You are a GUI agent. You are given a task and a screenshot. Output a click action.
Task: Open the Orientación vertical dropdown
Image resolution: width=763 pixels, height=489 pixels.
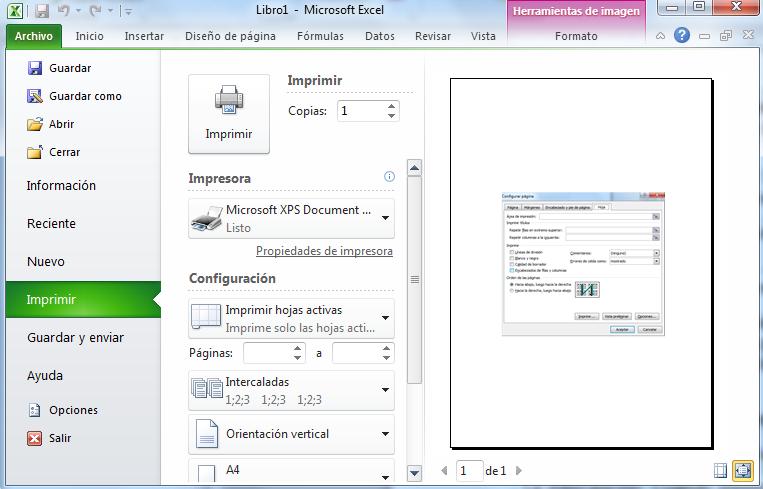click(x=291, y=434)
